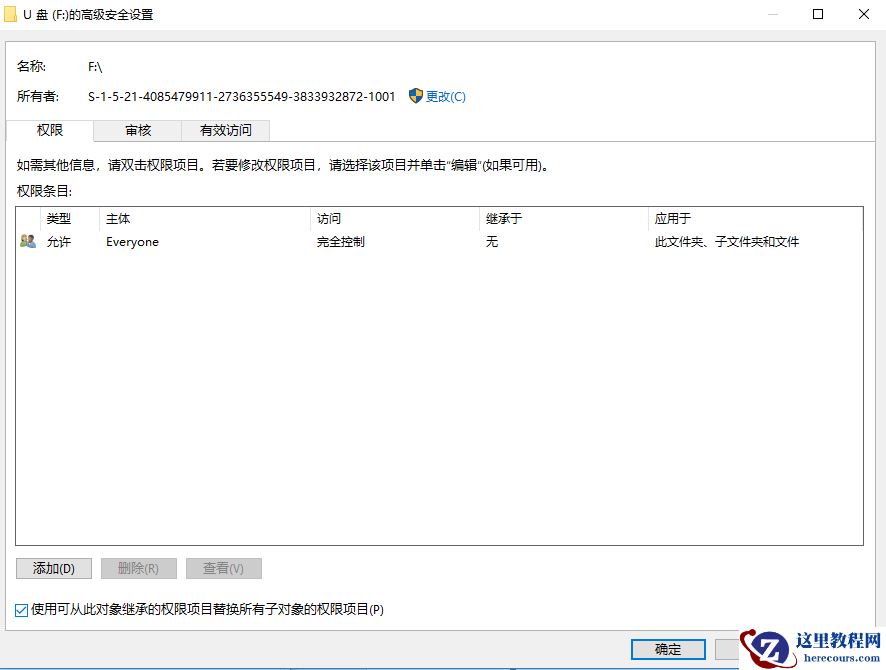
Task: Click the 类型 column header
Action: (58, 218)
